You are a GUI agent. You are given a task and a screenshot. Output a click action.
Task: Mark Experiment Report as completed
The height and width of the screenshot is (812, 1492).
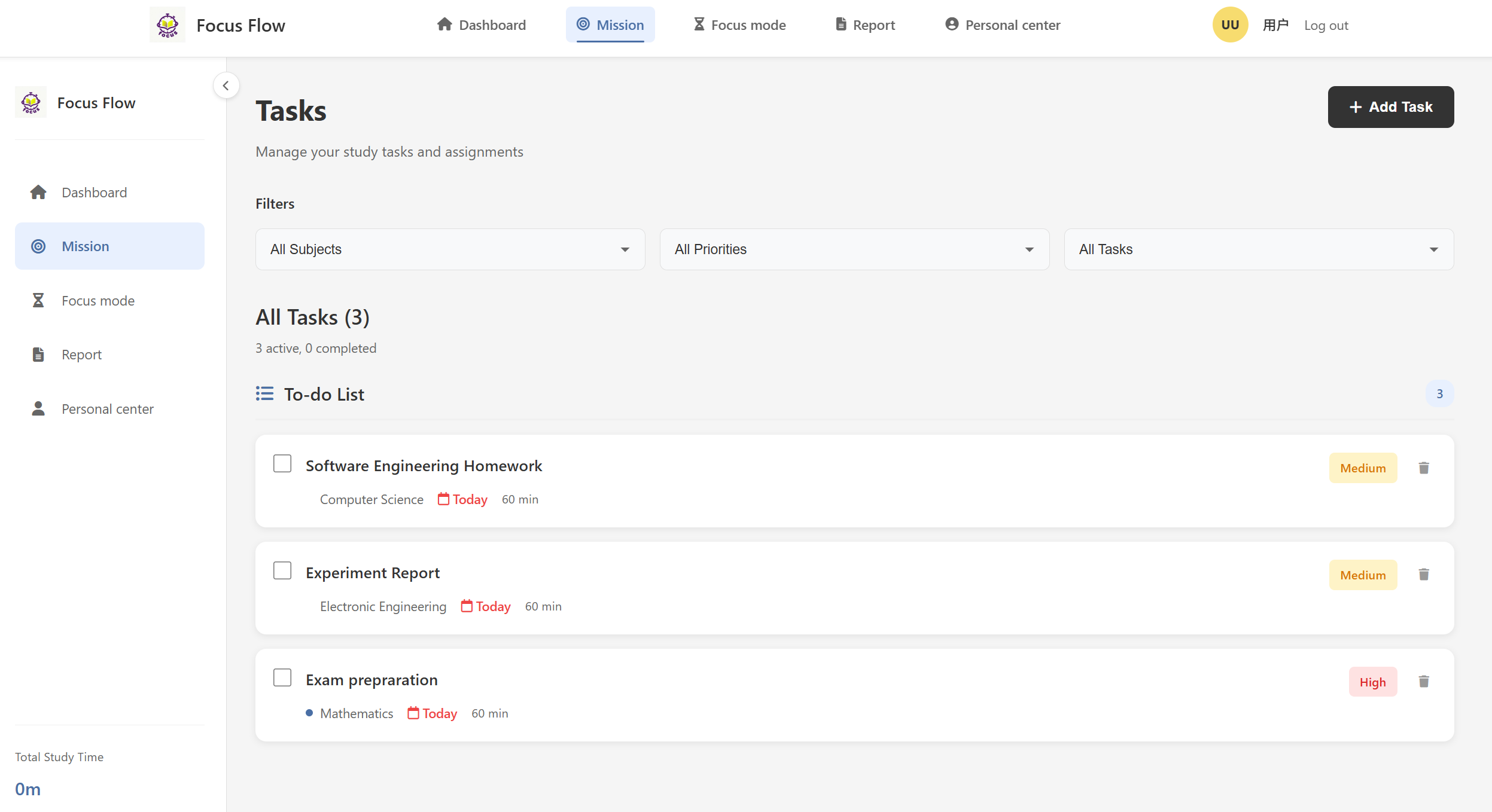click(282, 571)
